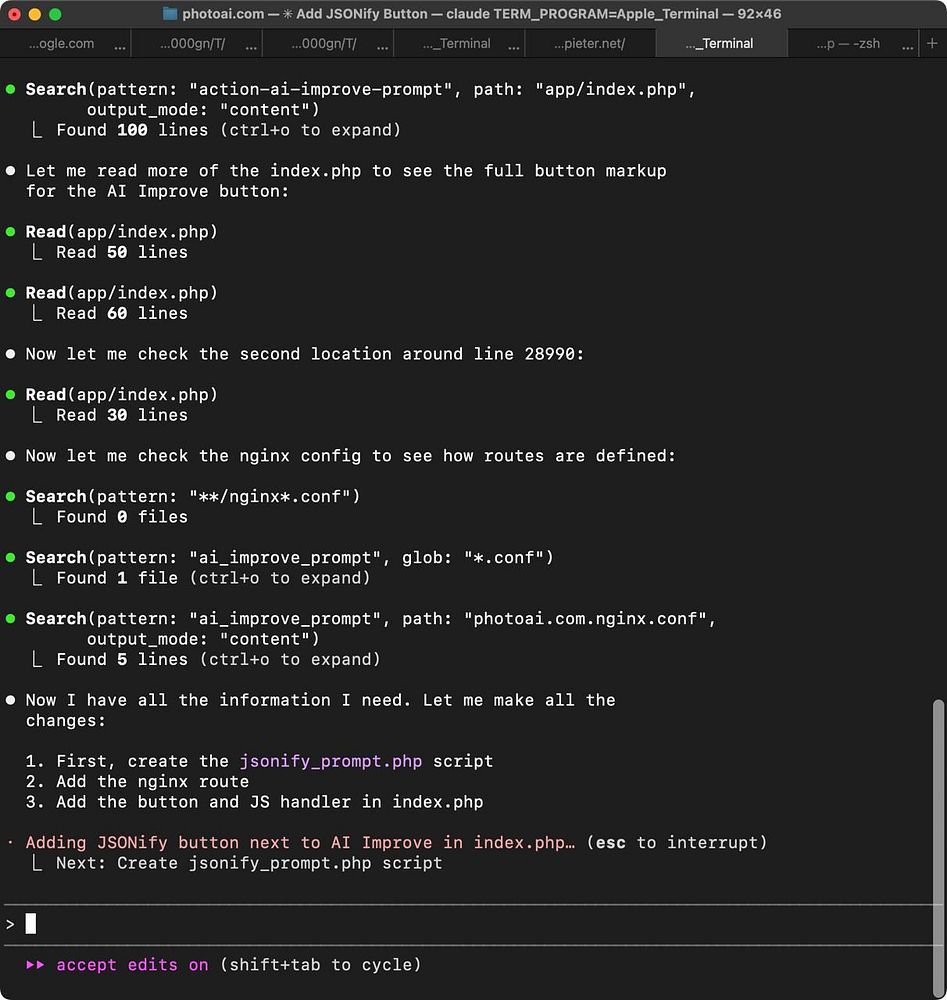
Task: Click the Search with glob *.conf line
Action: tap(290, 557)
